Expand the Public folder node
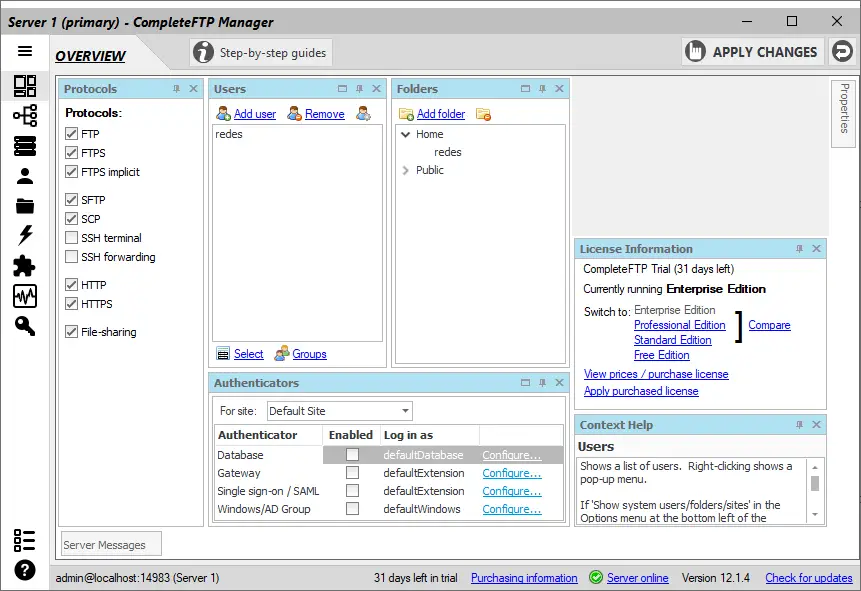 (x=406, y=170)
